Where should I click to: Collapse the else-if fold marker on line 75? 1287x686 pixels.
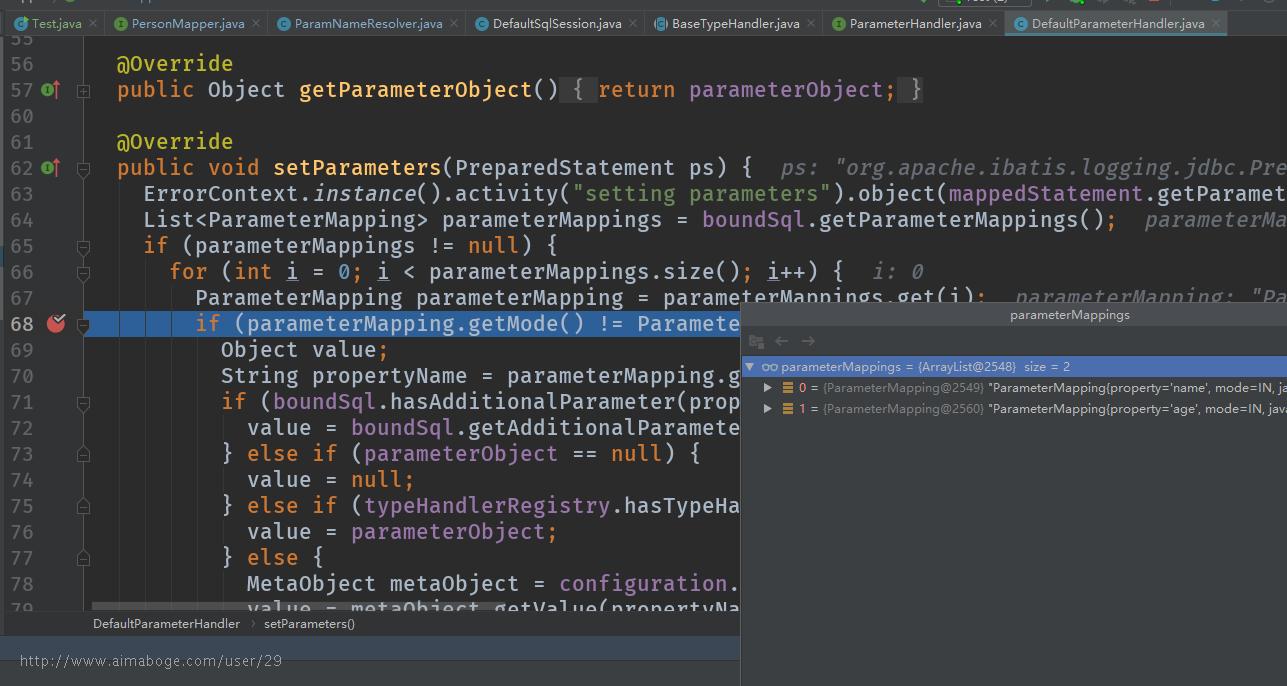tap(84, 506)
